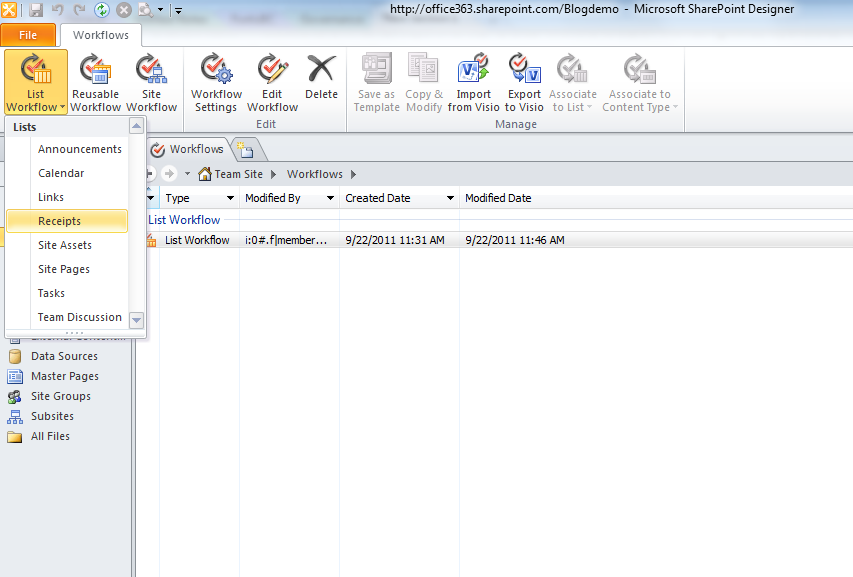Click Copy & Modify
853x577 pixels.
[424, 82]
